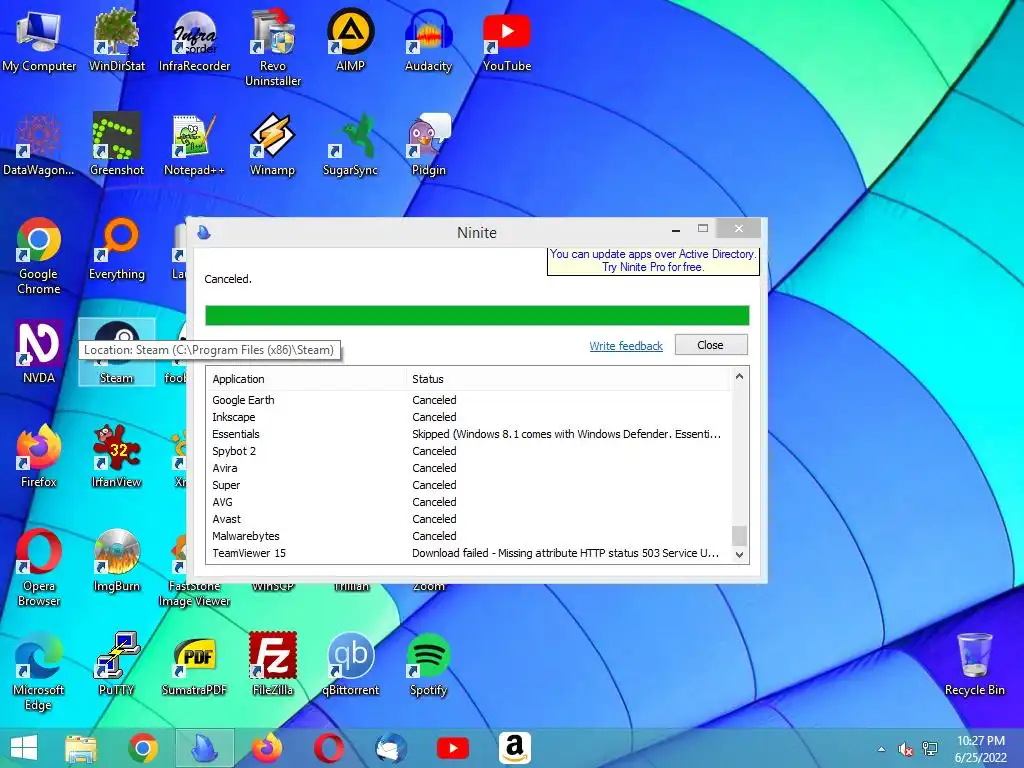Click the PuTTY desktop shortcut
1024x768 pixels.
pyautogui.click(x=117, y=664)
